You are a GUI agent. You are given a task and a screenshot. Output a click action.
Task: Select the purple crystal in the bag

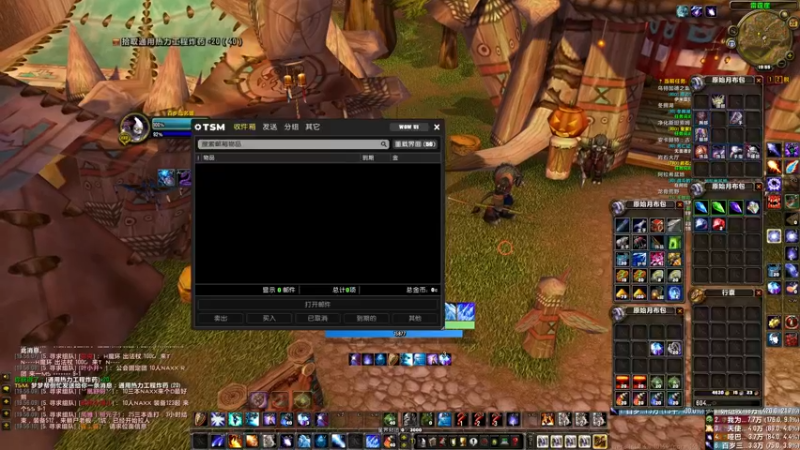pos(735,207)
